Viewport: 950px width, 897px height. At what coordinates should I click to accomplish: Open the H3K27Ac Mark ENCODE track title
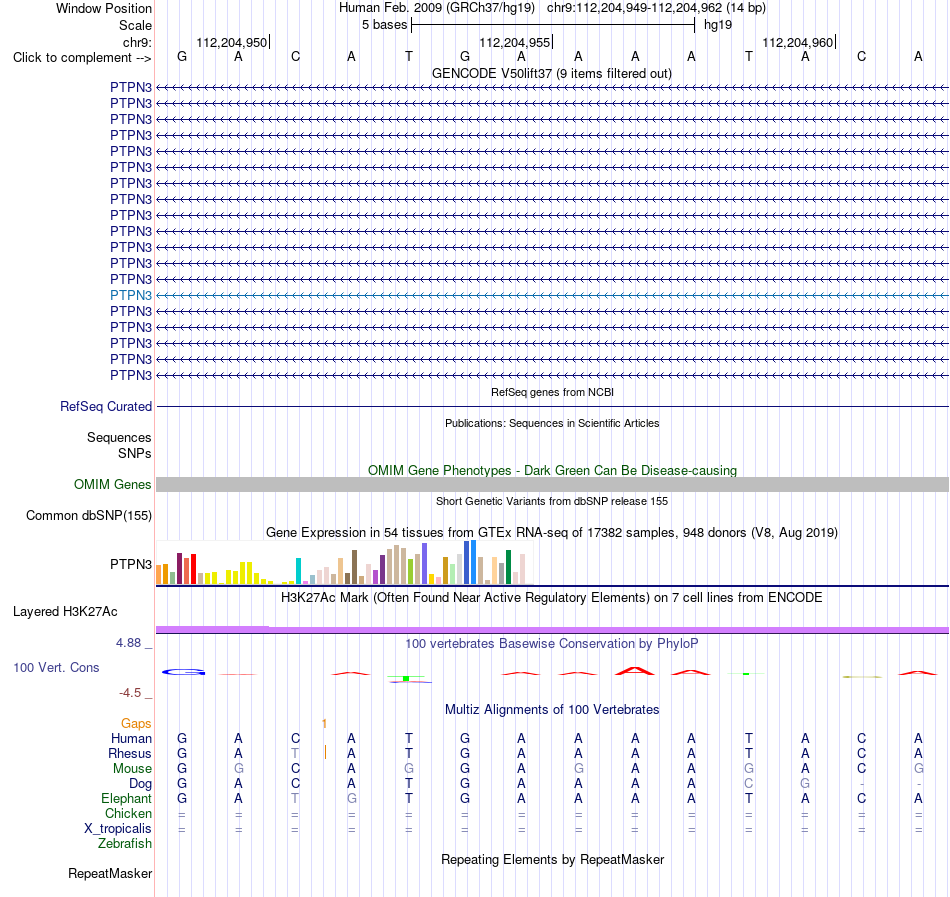(x=552, y=598)
